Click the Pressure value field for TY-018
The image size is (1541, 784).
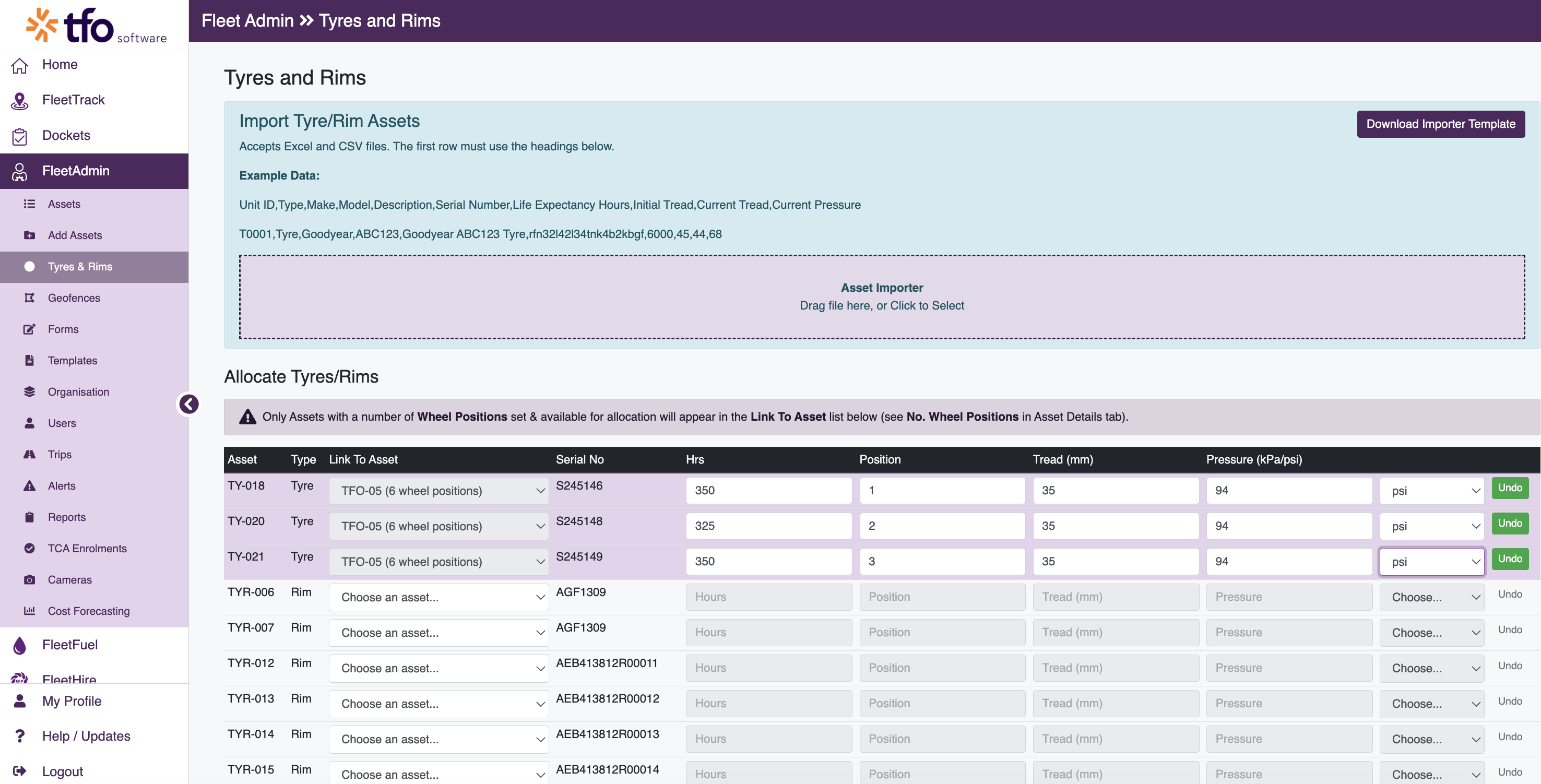[x=1289, y=490]
